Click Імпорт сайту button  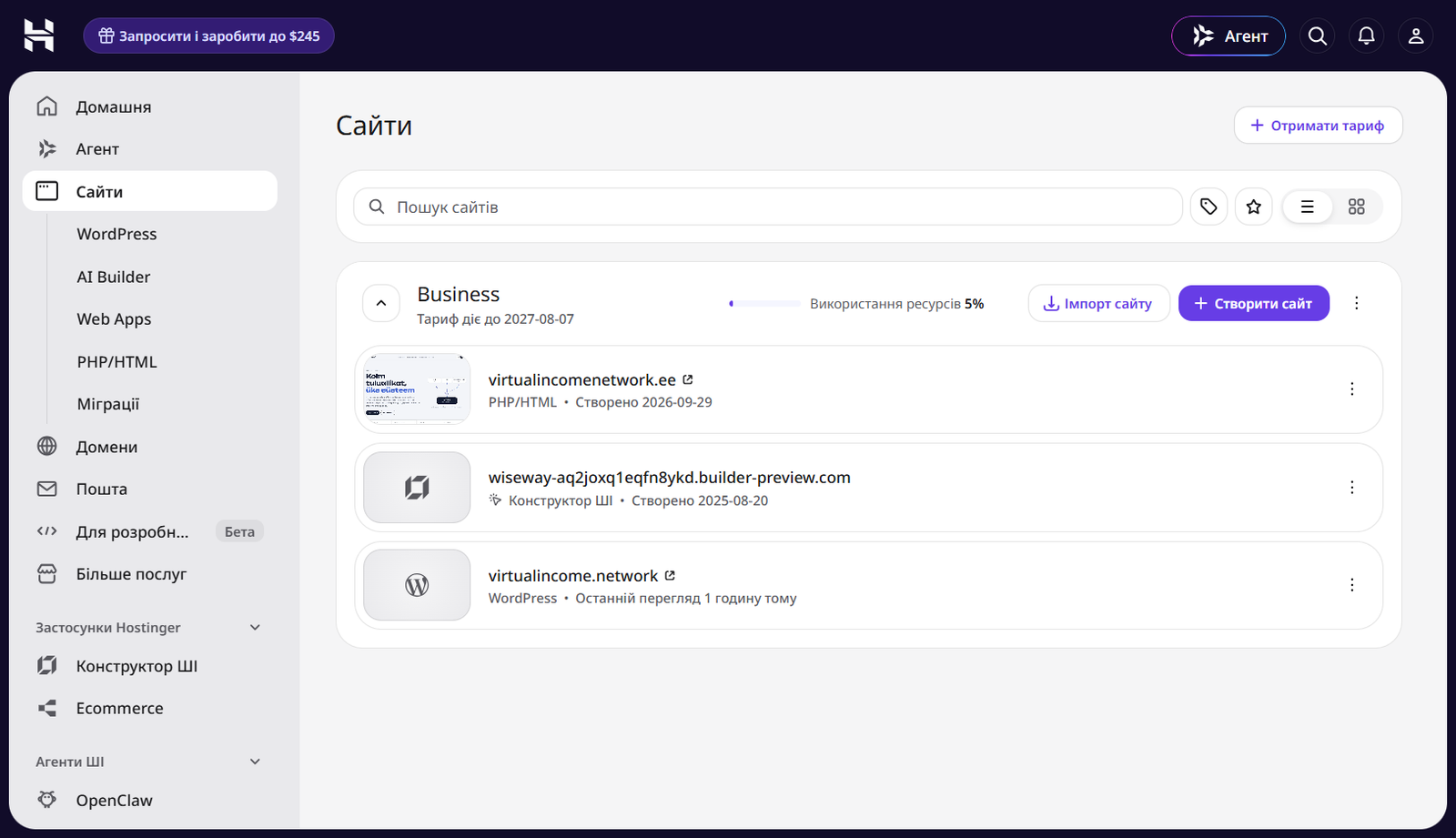click(x=1098, y=303)
